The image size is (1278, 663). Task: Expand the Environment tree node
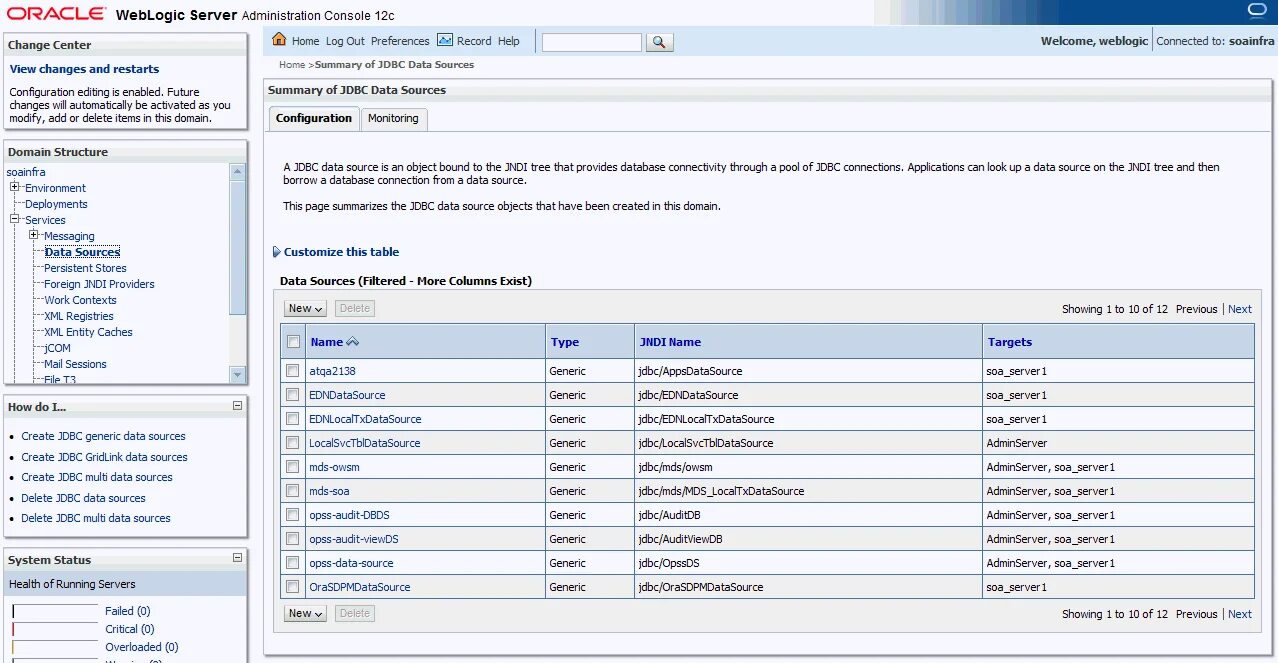15,188
